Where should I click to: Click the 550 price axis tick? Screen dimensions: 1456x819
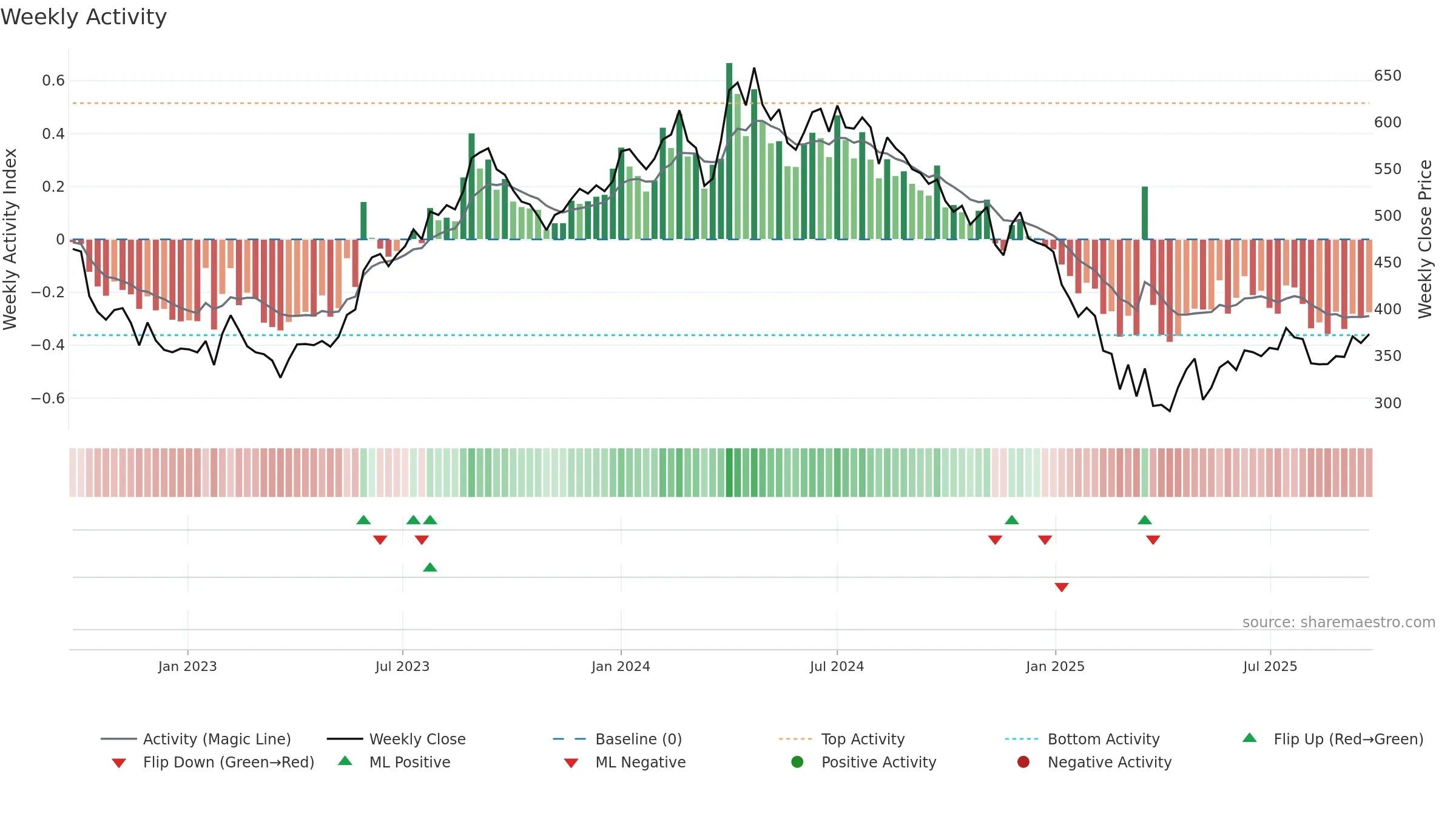pyautogui.click(x=1387, y=169)
